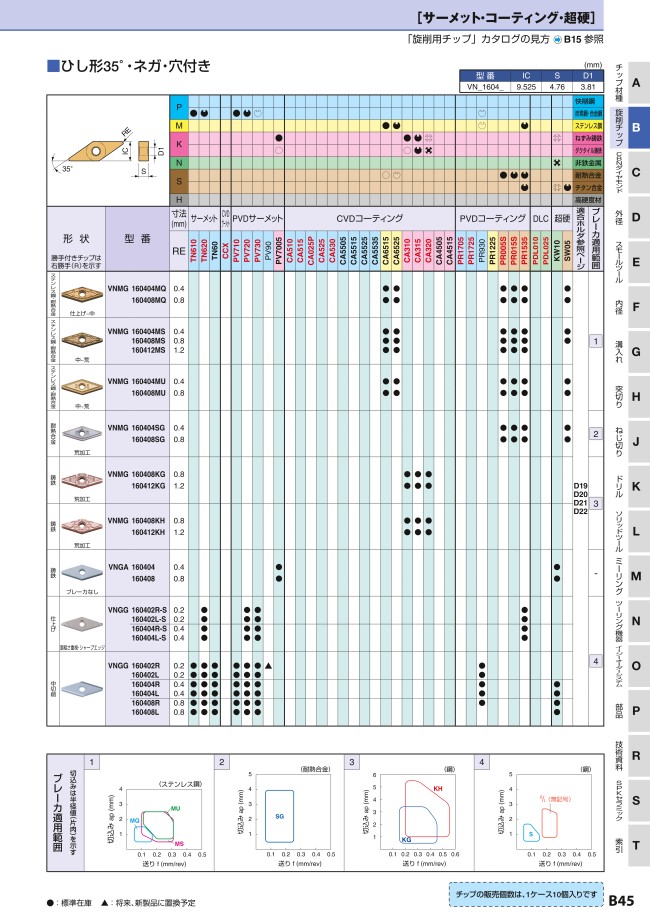Screen dimensions: 650x919
Task: Click the B15 page reference link
Action: (571, 40)
